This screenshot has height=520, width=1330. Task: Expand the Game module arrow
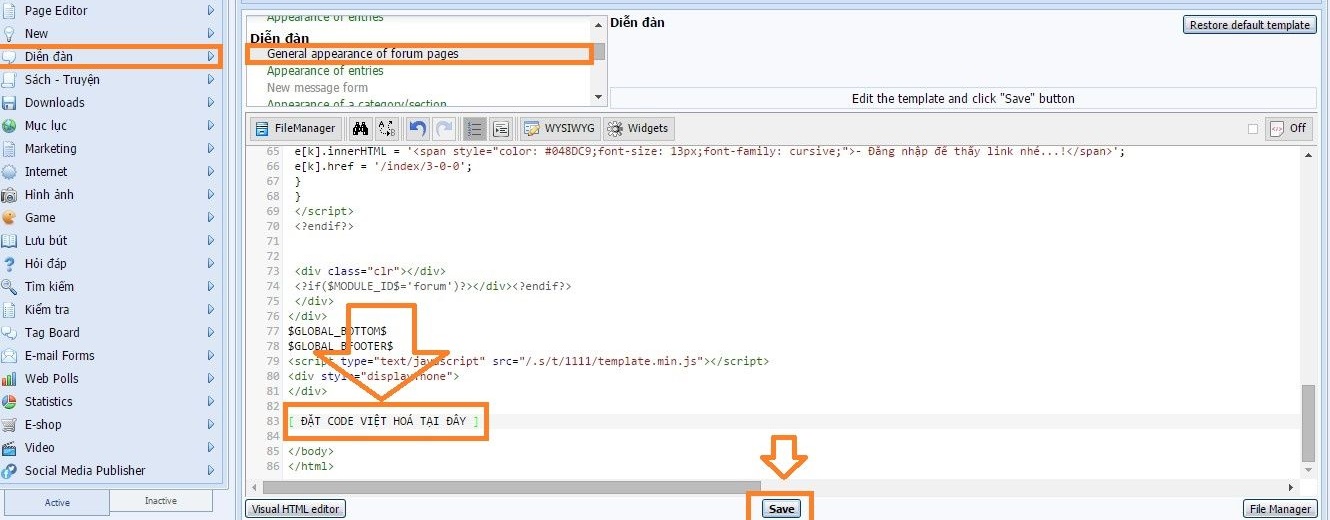click(211, 217)
